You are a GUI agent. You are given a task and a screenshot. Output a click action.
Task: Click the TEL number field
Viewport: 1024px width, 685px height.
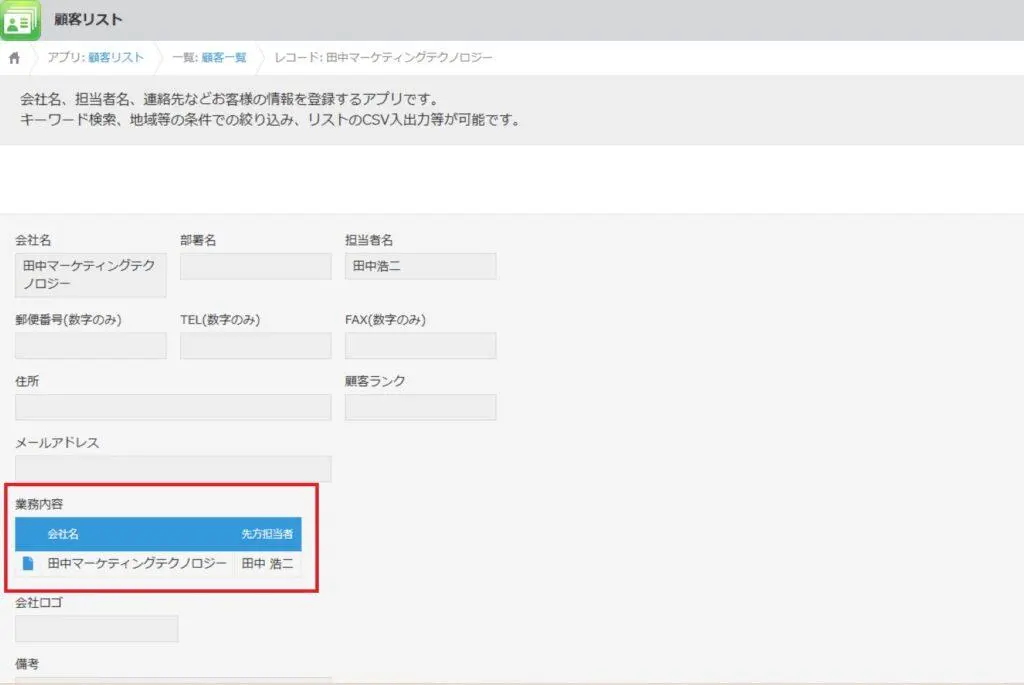point(255,346)
